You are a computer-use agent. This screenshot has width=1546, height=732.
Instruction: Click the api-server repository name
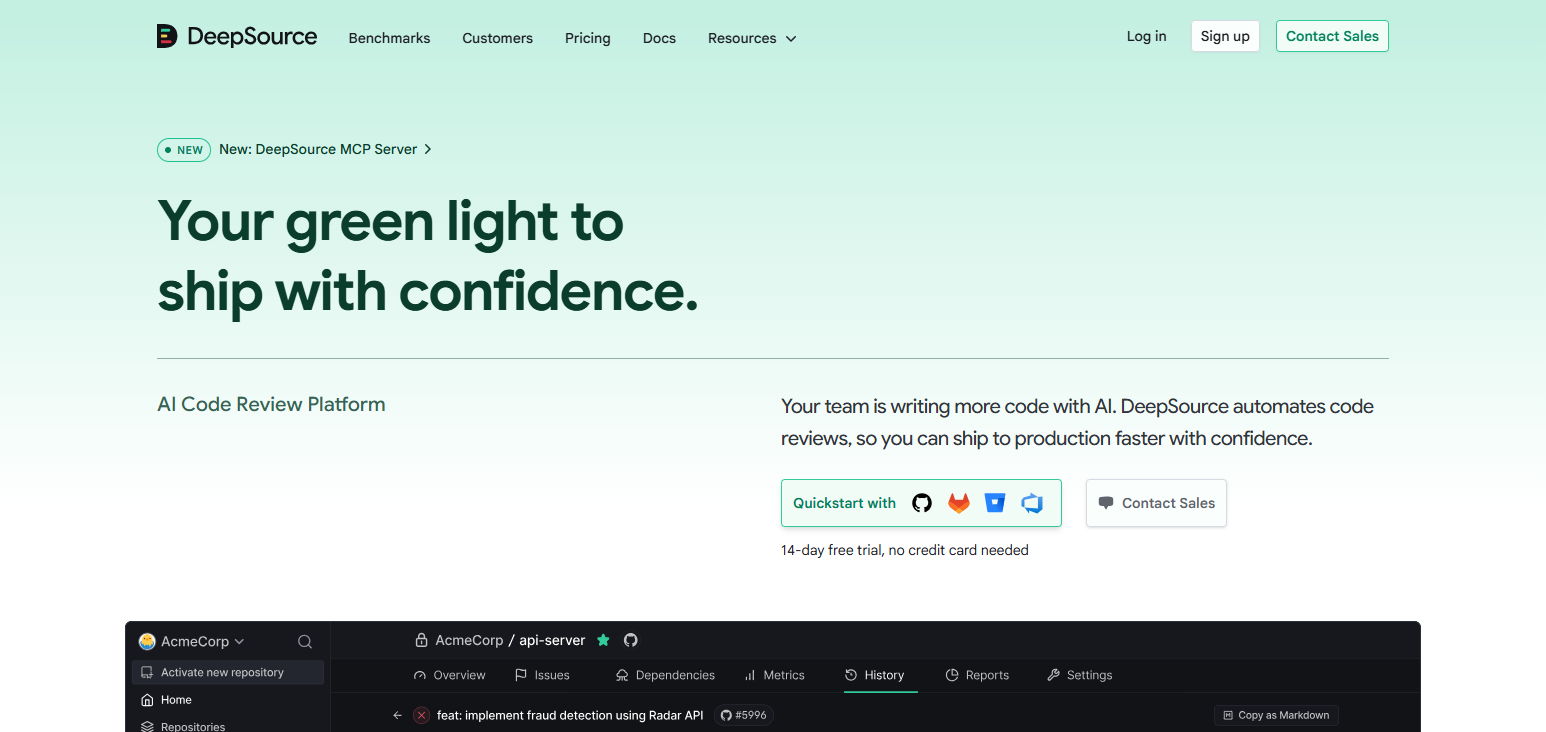(x=552, y=640)
